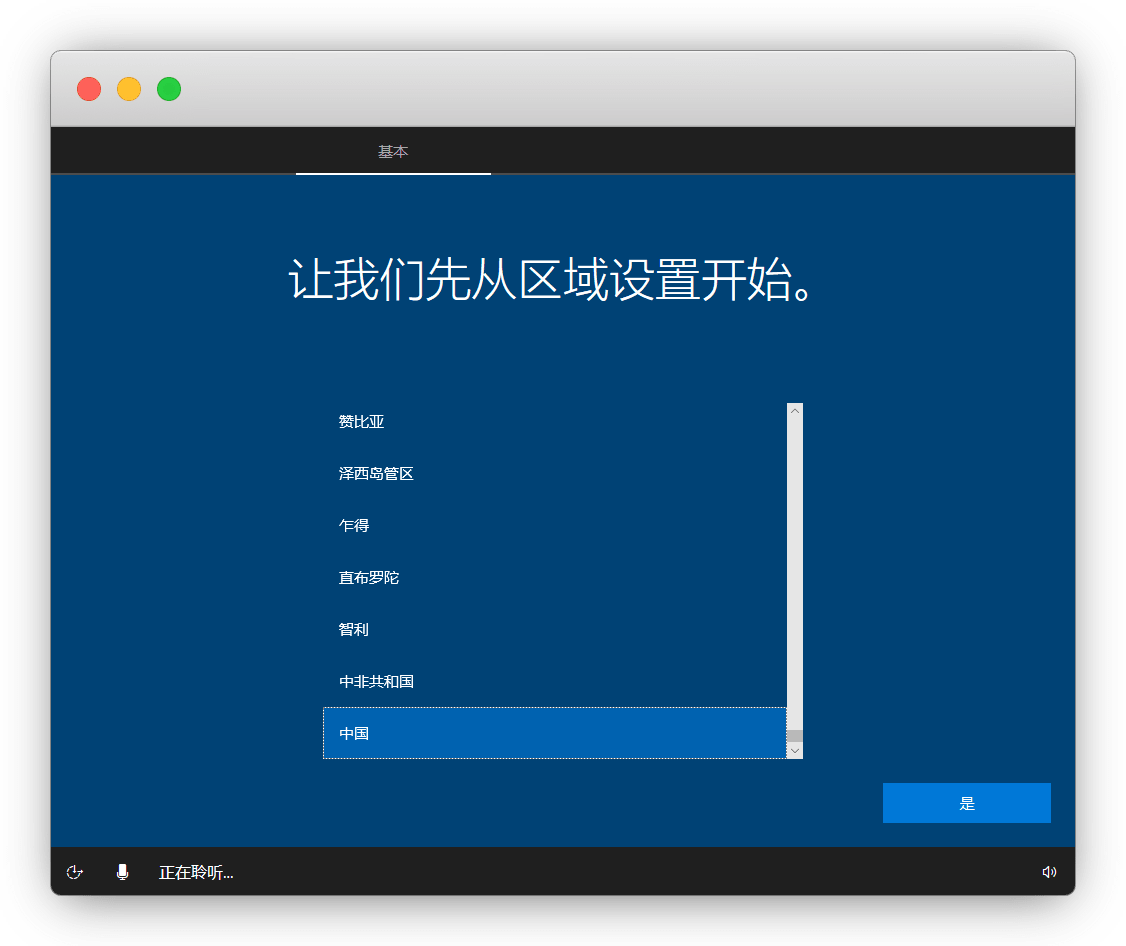Switch to the 基本 tab
Image resolution: width=1126 pixels, height=946 pixels.
click(x=393, y=152)
